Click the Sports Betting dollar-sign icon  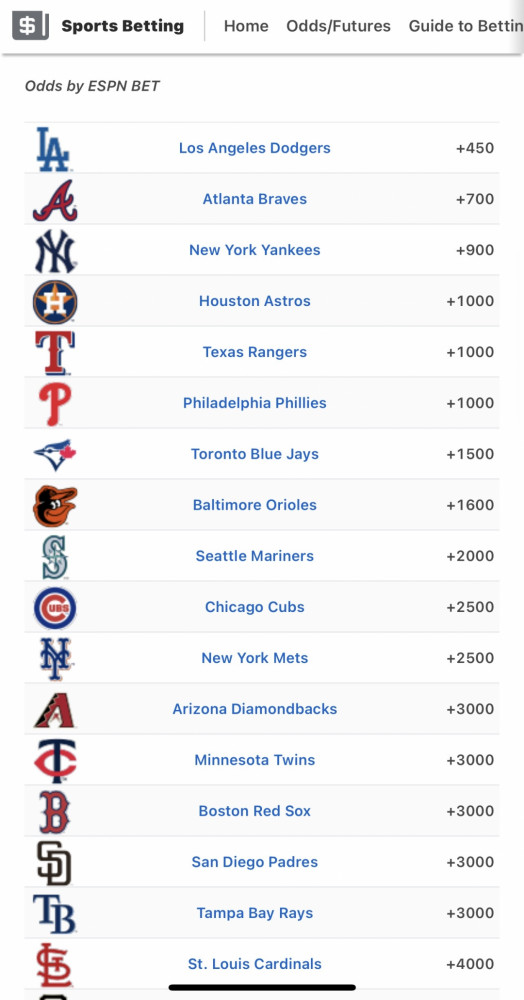30,26
